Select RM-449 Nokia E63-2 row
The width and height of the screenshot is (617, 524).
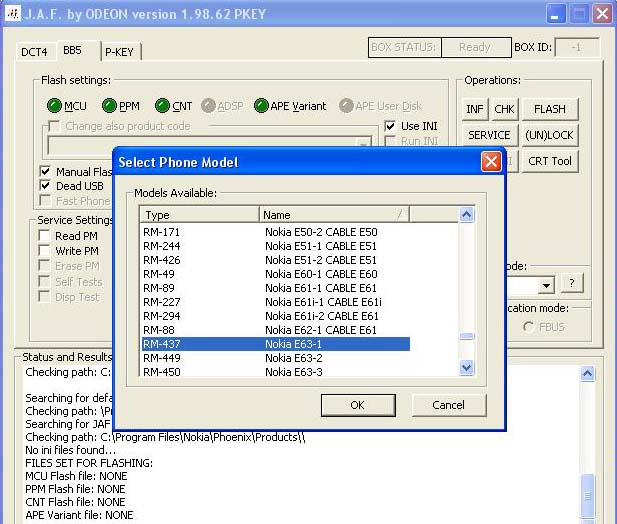tap(275, 358)
